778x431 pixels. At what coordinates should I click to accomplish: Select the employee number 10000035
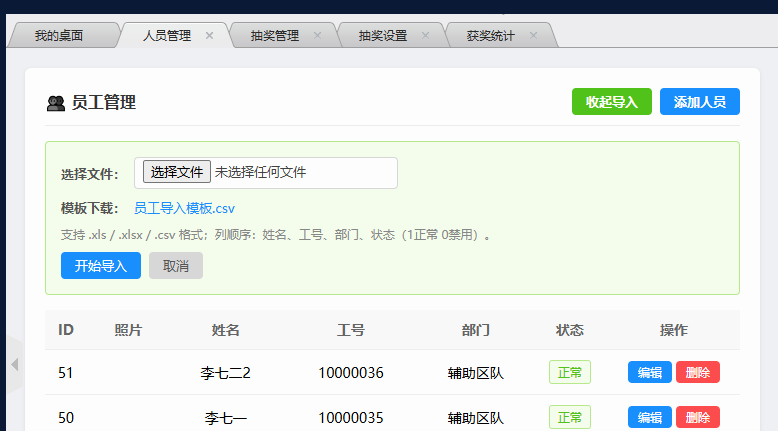click(x=351, y=418)
